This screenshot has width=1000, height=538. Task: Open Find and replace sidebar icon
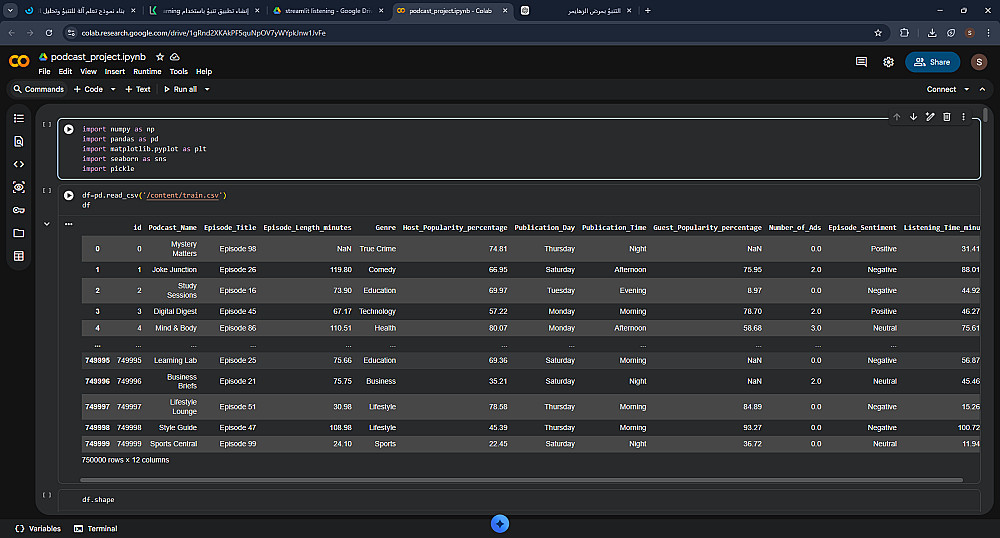click(18, 142)
